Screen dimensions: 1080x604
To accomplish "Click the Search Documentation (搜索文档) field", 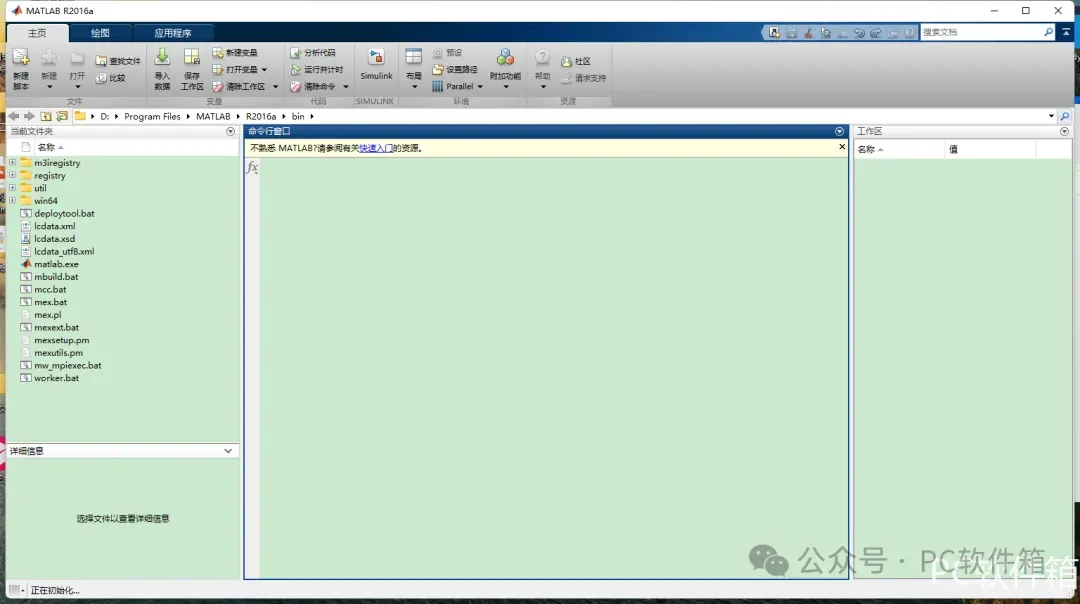I will (x=982, y=32).
